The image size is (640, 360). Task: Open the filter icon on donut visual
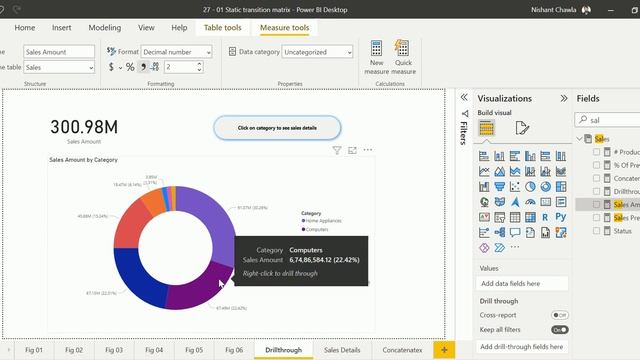[x=337, y=150]
